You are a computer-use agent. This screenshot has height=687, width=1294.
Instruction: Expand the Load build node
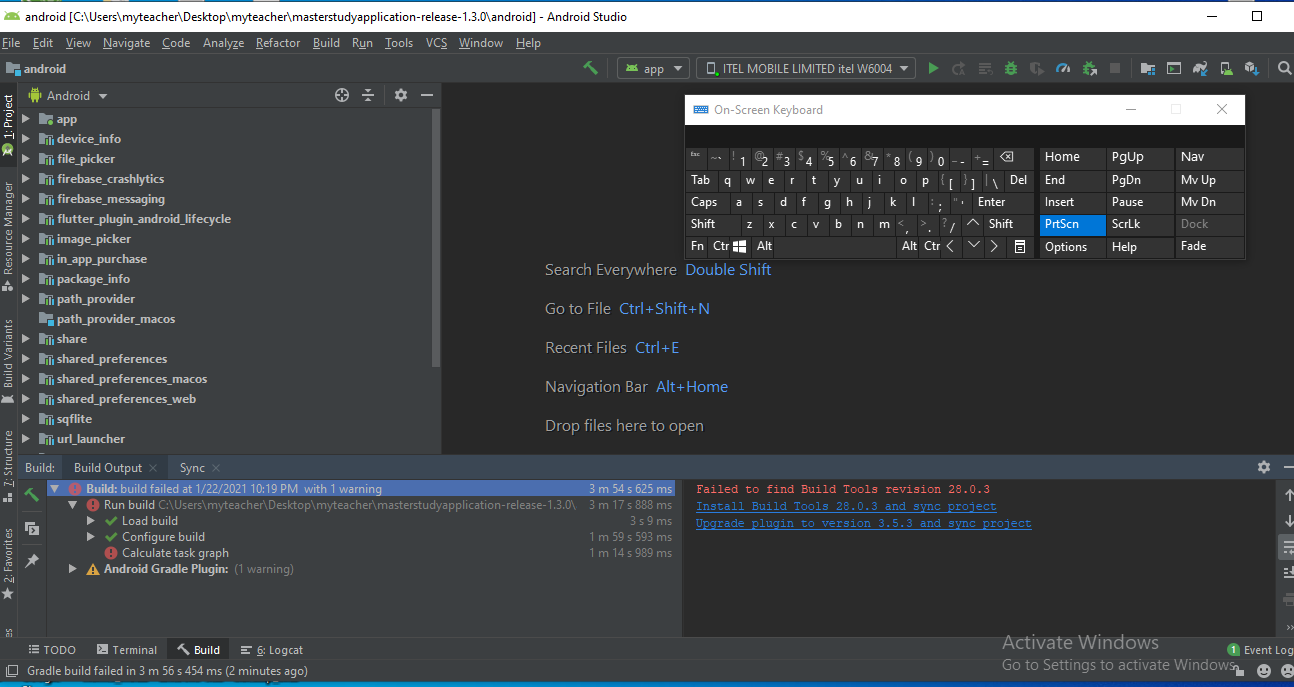point(91,521)
